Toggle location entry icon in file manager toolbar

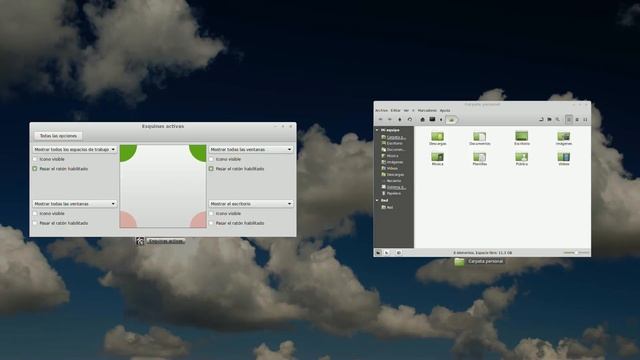pyautogui.click(x=541, y=119)
